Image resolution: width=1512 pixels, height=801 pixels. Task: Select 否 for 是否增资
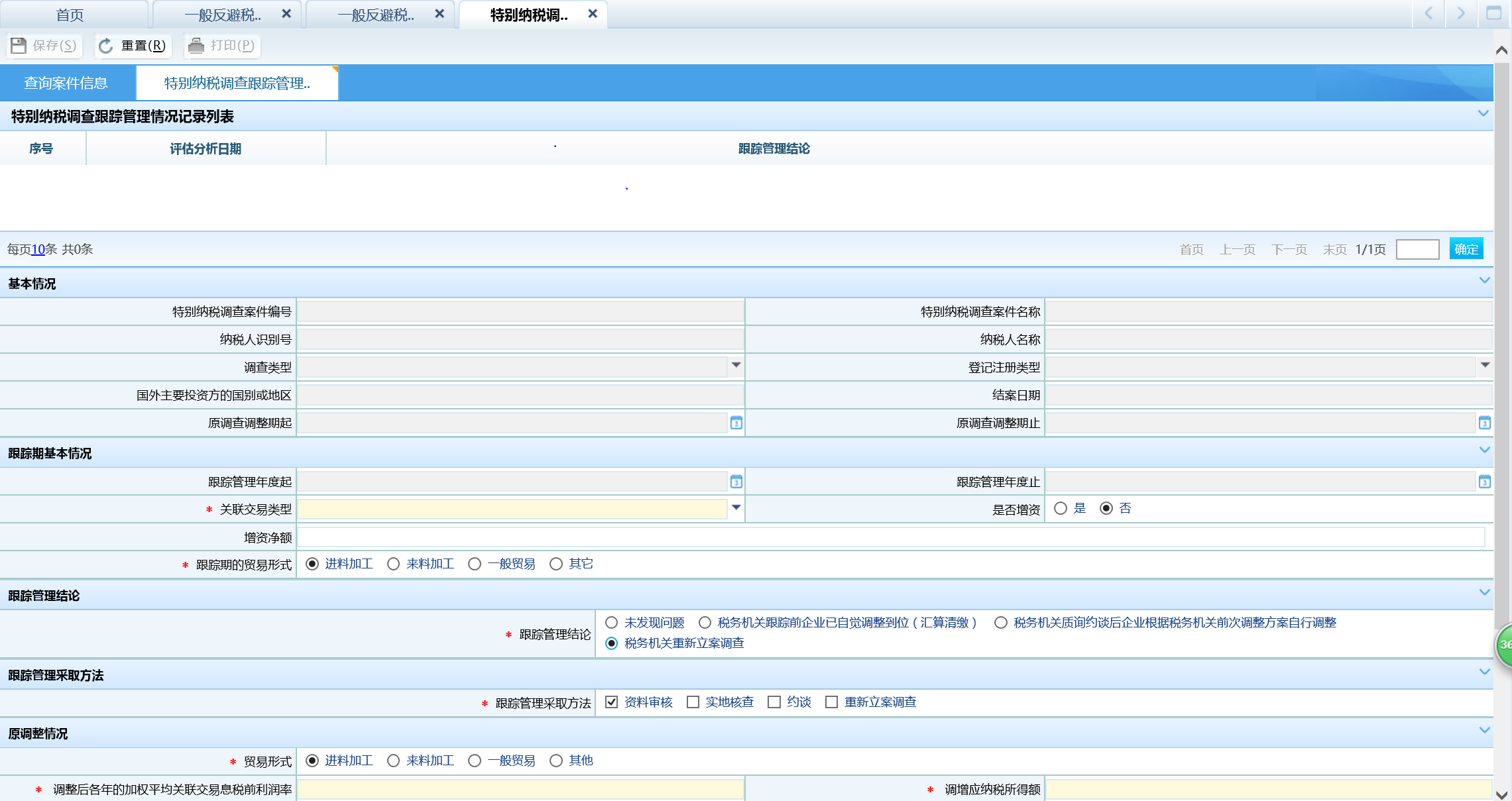(1106, 508)
